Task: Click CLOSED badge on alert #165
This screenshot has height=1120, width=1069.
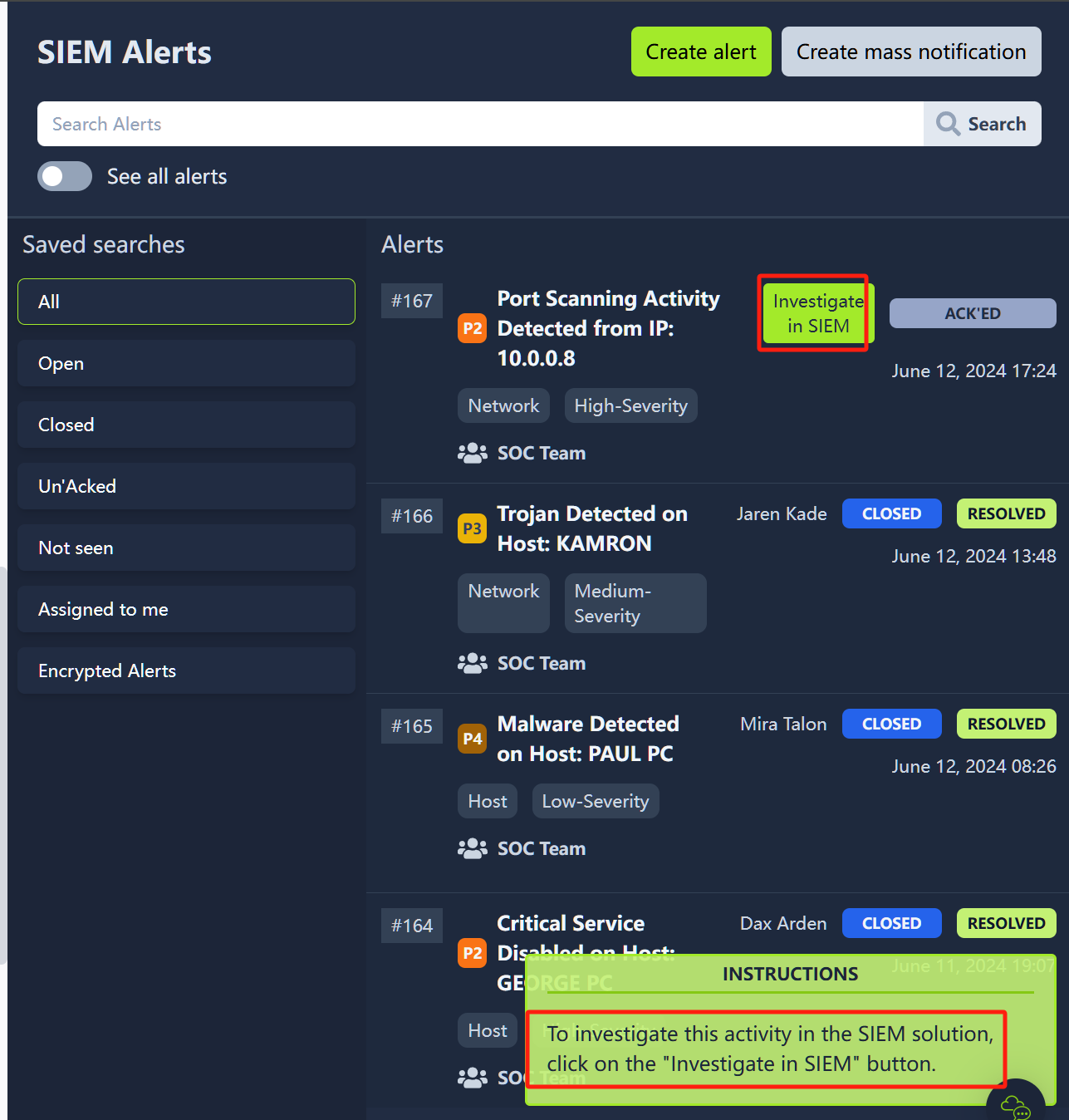Action: click(891, 724)
